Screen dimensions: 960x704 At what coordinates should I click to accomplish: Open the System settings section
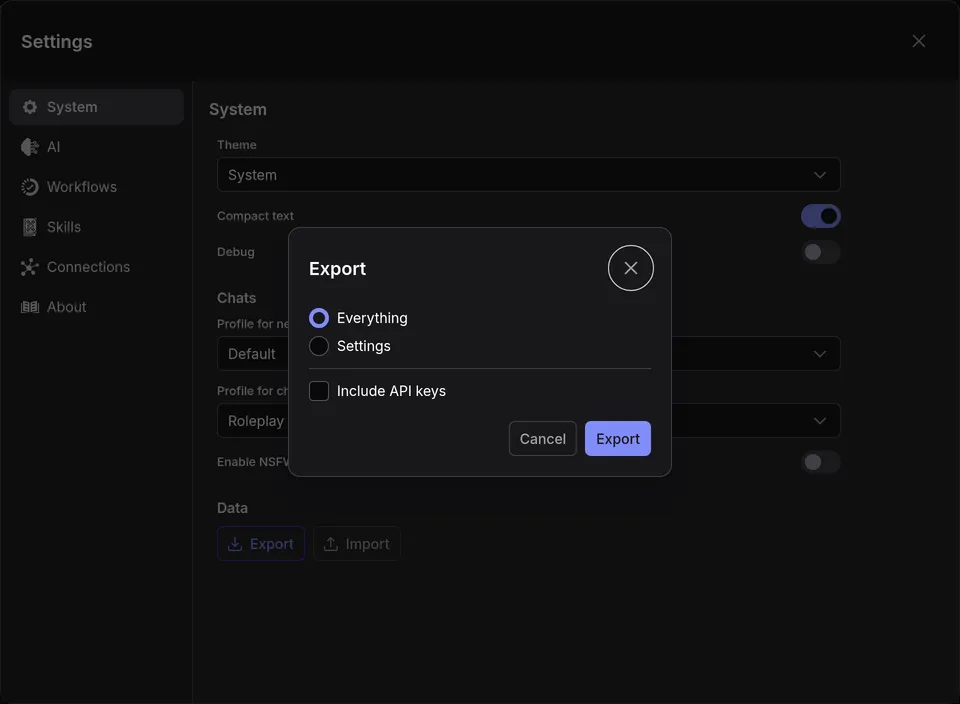97,107
